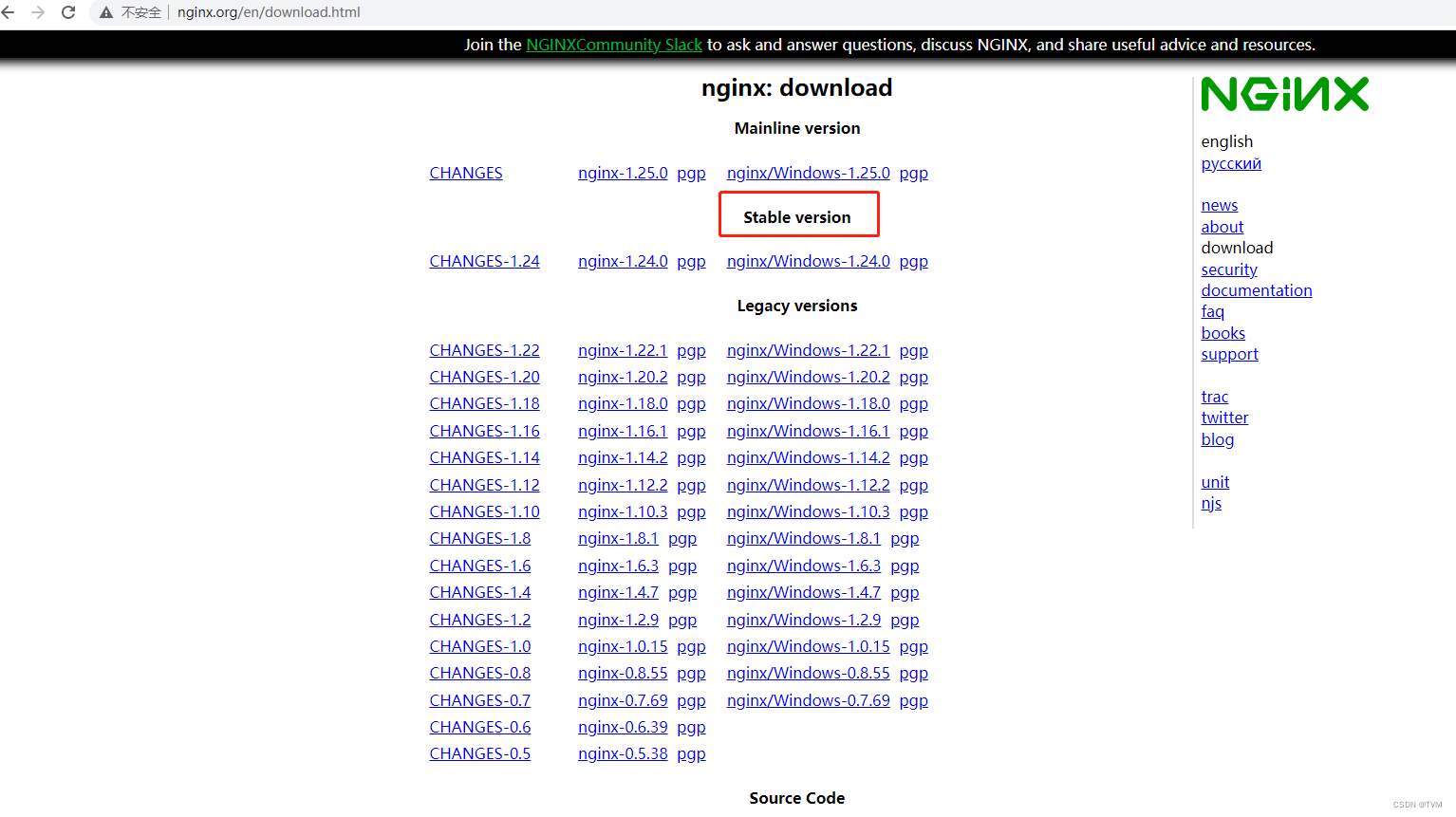Viewport: 1456px width, 817px height.
Task: Open the NGINXCommunity Slack link
Action: (614, 45)
